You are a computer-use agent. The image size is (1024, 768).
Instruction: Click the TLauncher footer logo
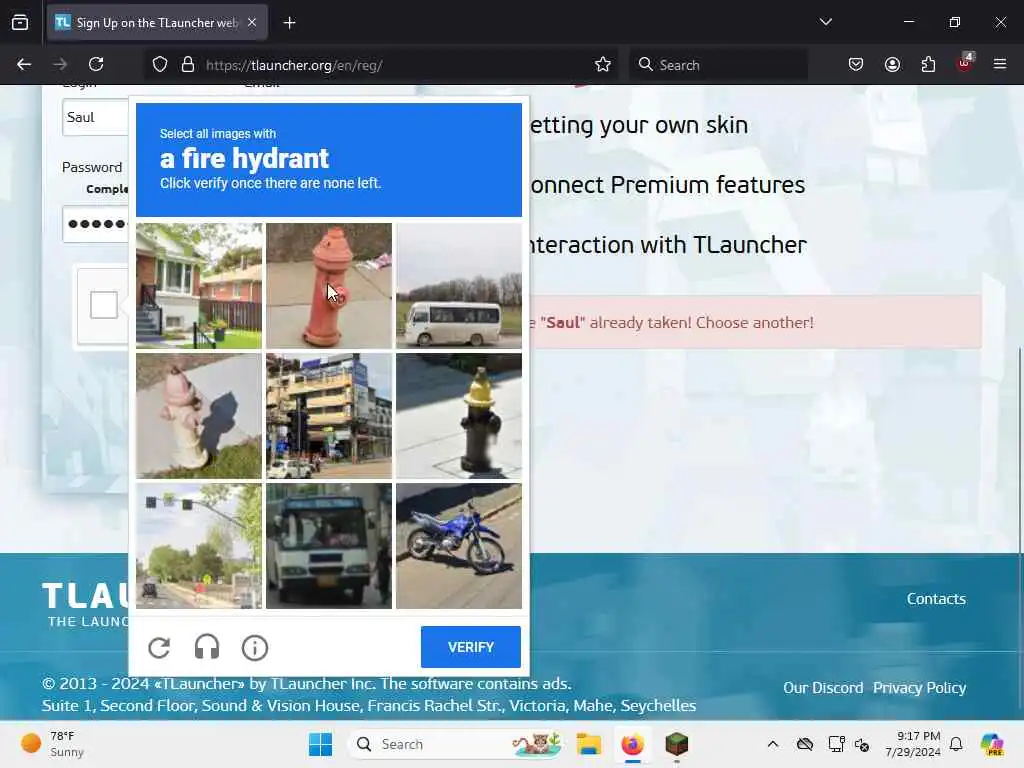point(86,604)
